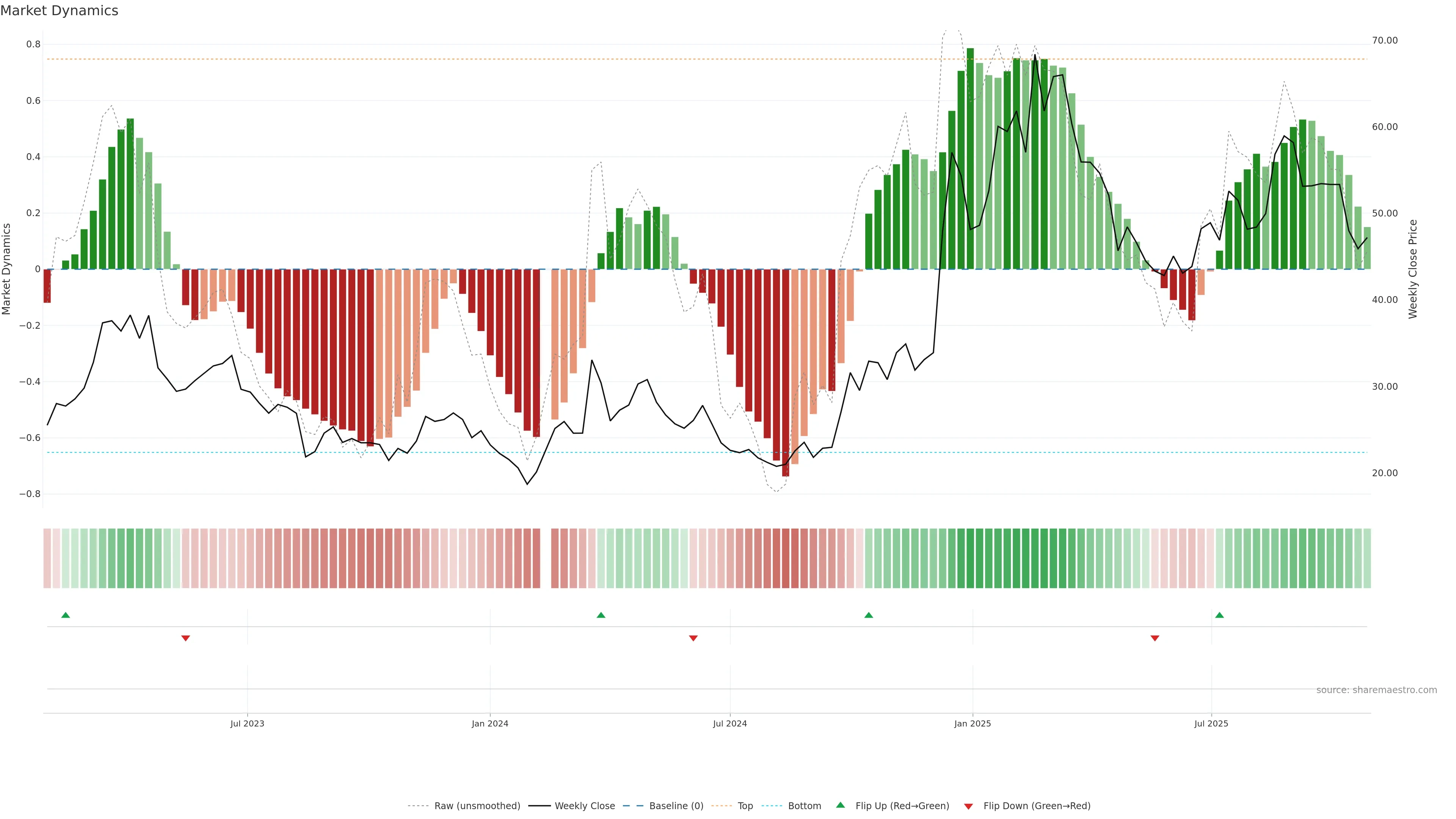The height and width of the screenshot is (819, 1456).
Task: Click the flip-up triangle near October 2024
Action: (869, 615)
